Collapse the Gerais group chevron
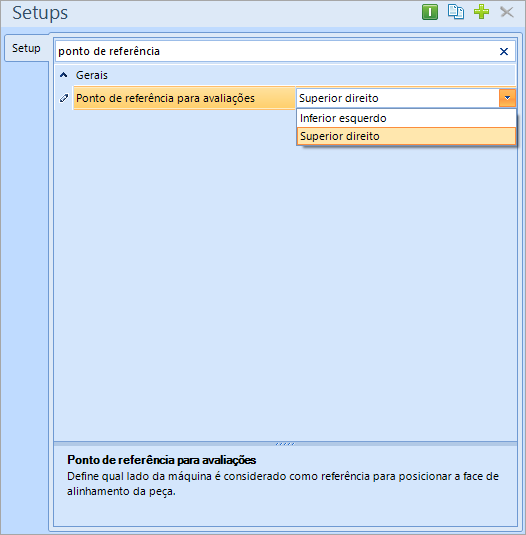 coord(63,75)
